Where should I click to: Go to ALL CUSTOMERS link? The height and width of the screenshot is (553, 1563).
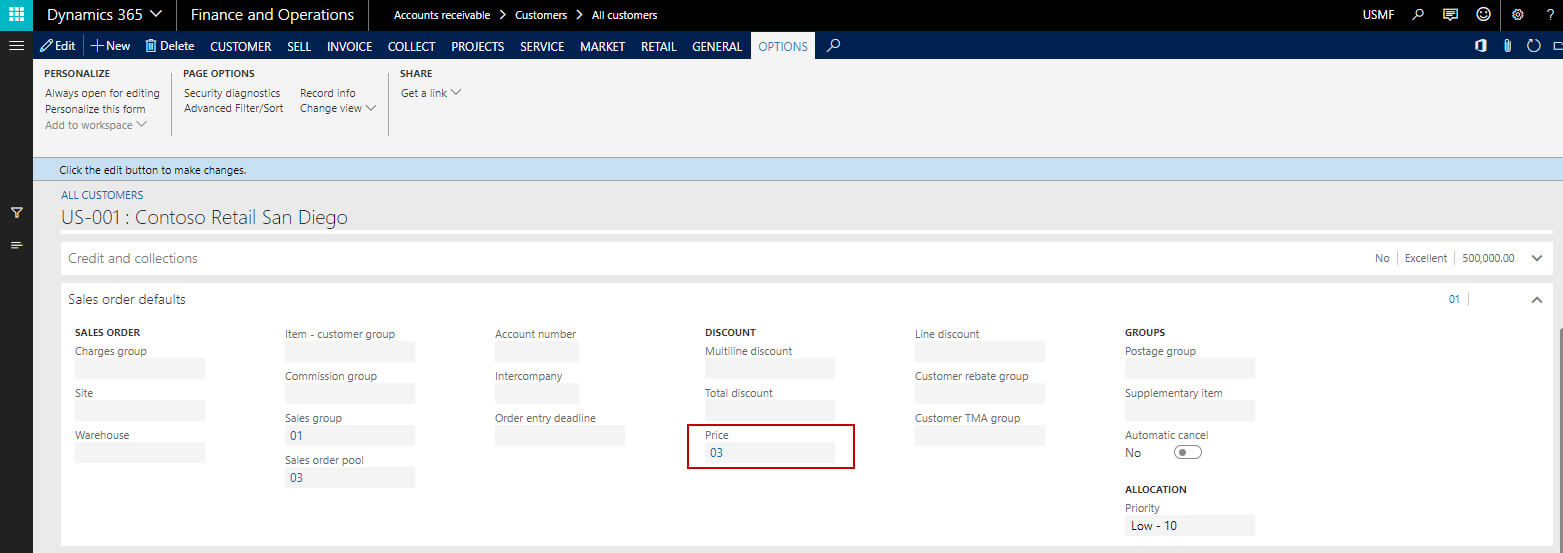click(102, 195)
